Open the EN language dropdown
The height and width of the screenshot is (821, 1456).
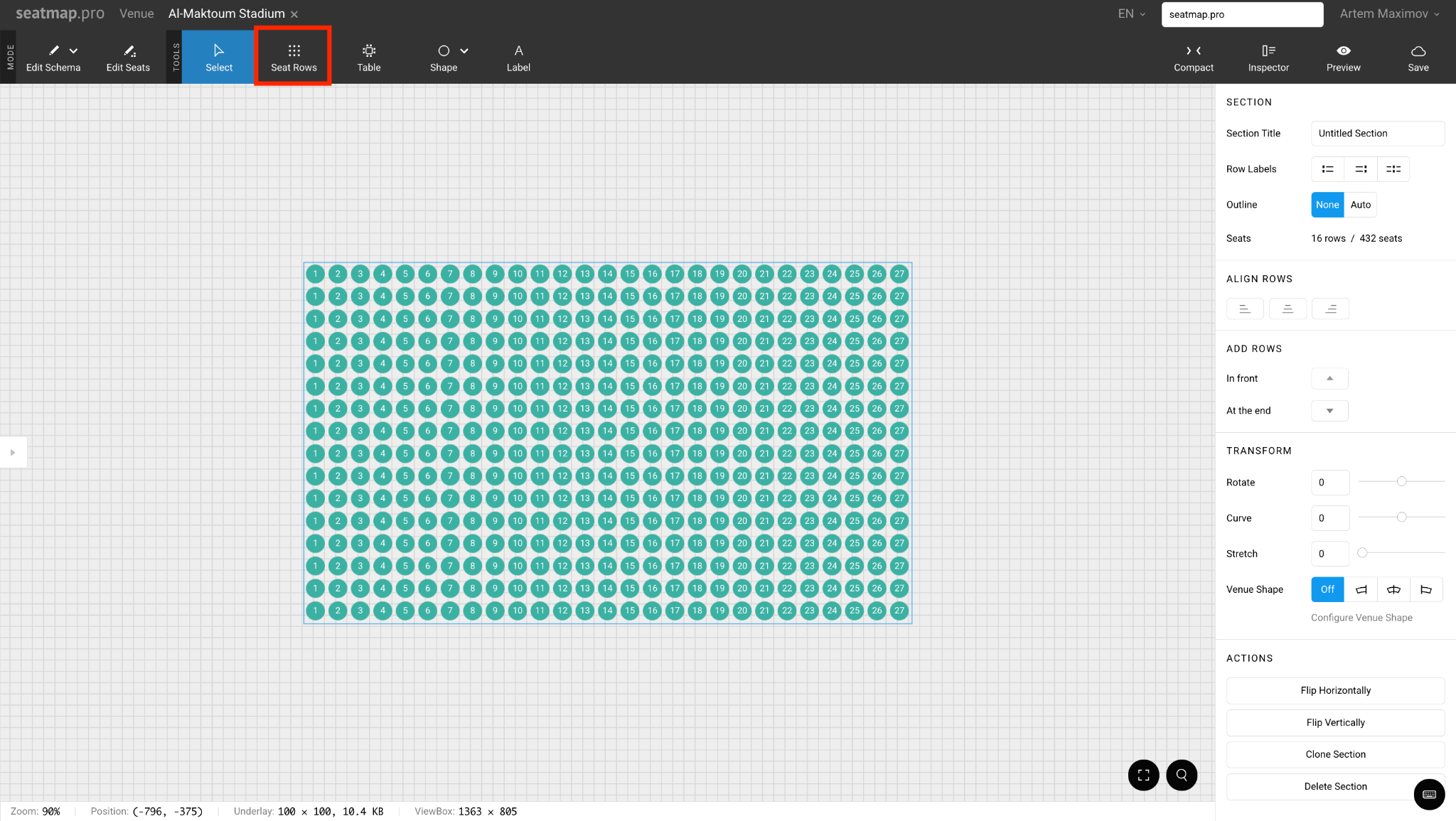(x=1131, y=14)
